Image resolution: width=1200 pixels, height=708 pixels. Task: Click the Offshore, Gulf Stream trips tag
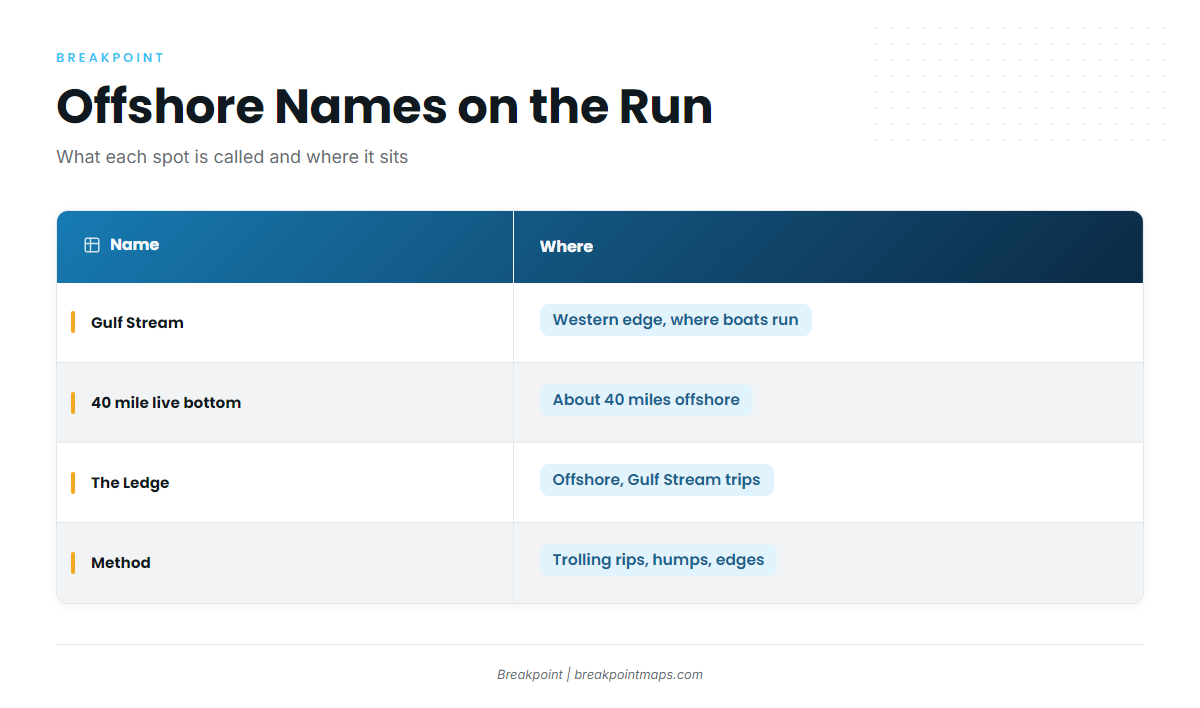(656, 480)
